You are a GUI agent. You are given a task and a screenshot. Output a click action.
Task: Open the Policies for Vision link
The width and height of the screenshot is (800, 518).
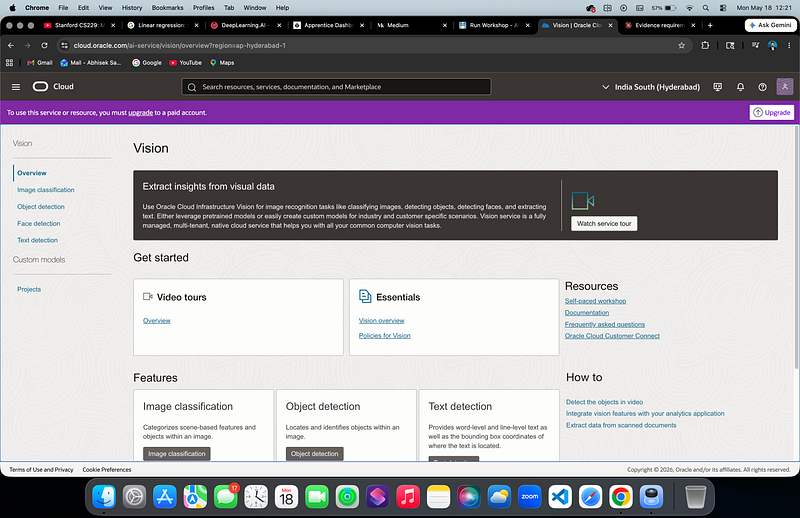click(384, 335)
